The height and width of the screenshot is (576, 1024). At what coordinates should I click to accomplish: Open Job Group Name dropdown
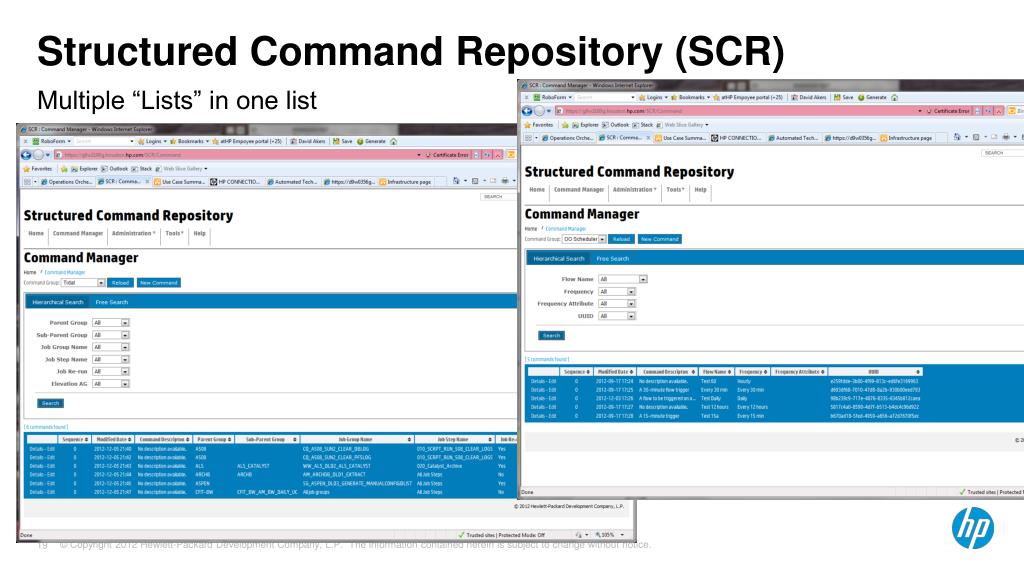pyautogui.click(x=110, y=347)
